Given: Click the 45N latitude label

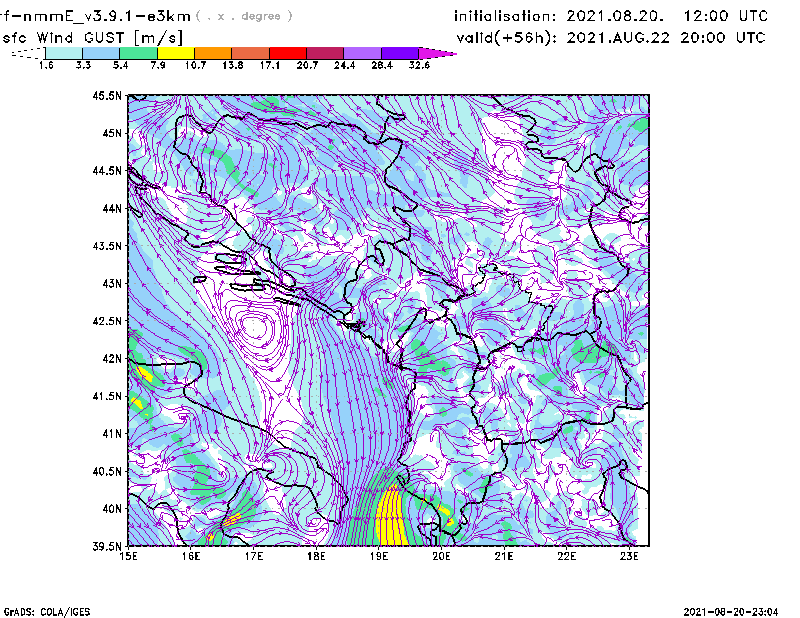Looking at the screenshot, I should click(112, 133).
